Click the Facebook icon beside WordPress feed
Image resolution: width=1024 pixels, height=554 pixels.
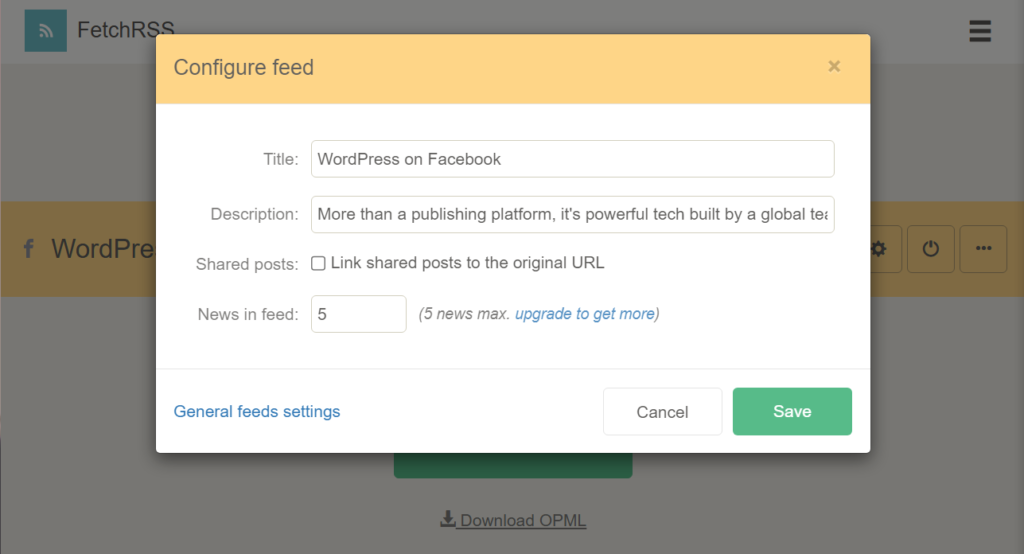point(29,249)
